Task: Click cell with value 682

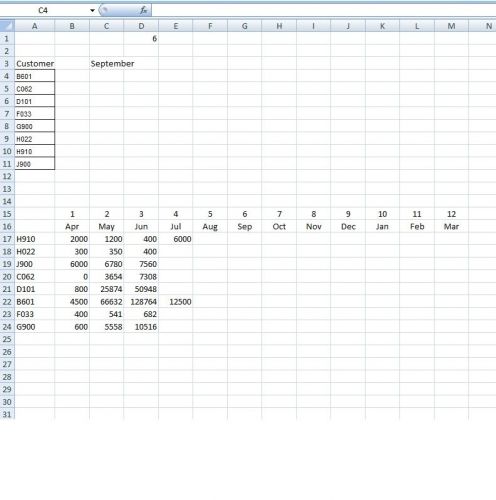Action: coord(141,314)
